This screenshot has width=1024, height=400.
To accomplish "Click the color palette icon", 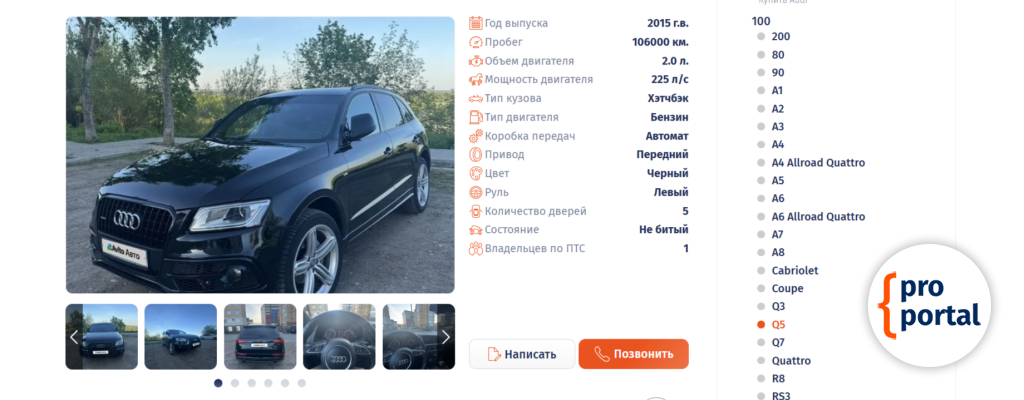I will coord(475,174).
